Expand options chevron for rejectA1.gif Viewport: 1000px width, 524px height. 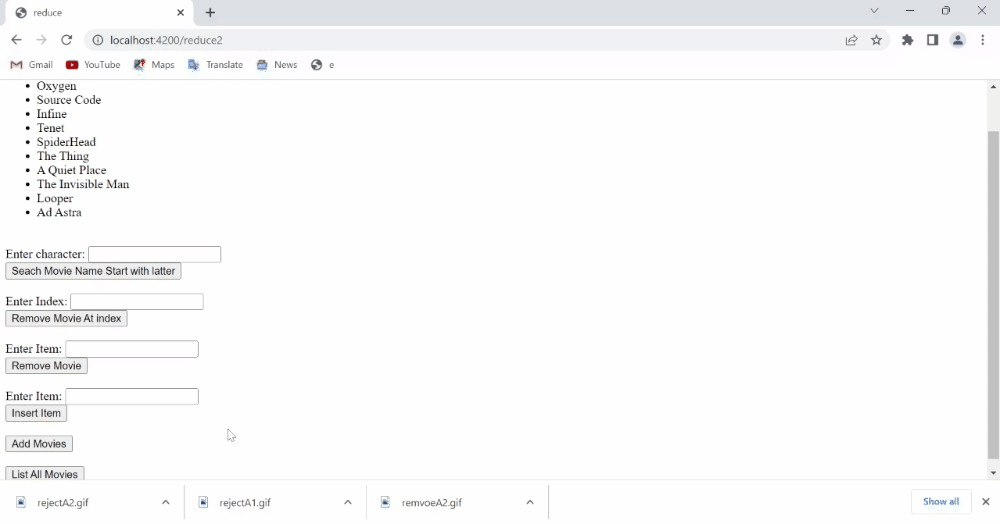[x=348, y=502]
